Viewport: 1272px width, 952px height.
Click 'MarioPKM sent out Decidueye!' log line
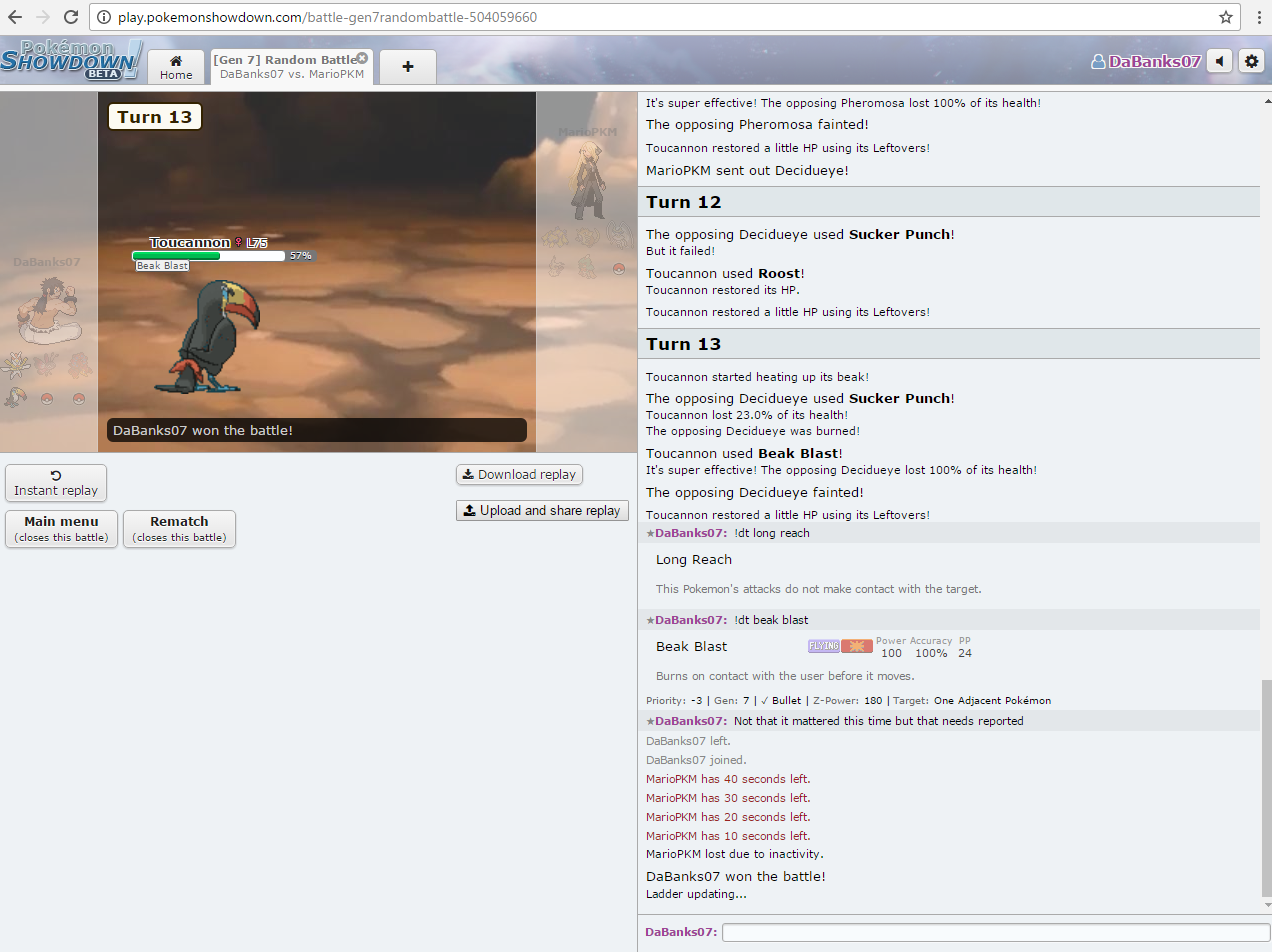pos(747,171)
